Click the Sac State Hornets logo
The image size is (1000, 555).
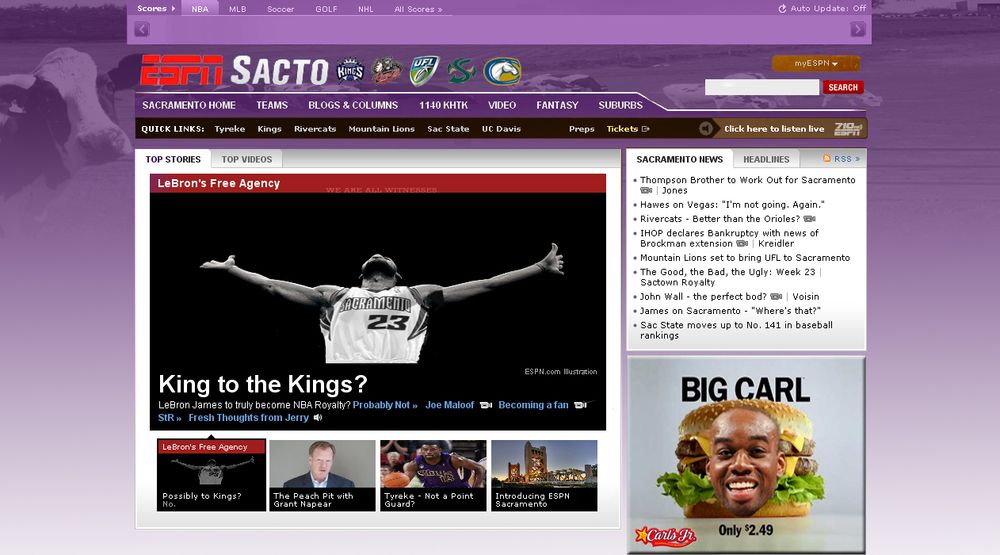461,71
